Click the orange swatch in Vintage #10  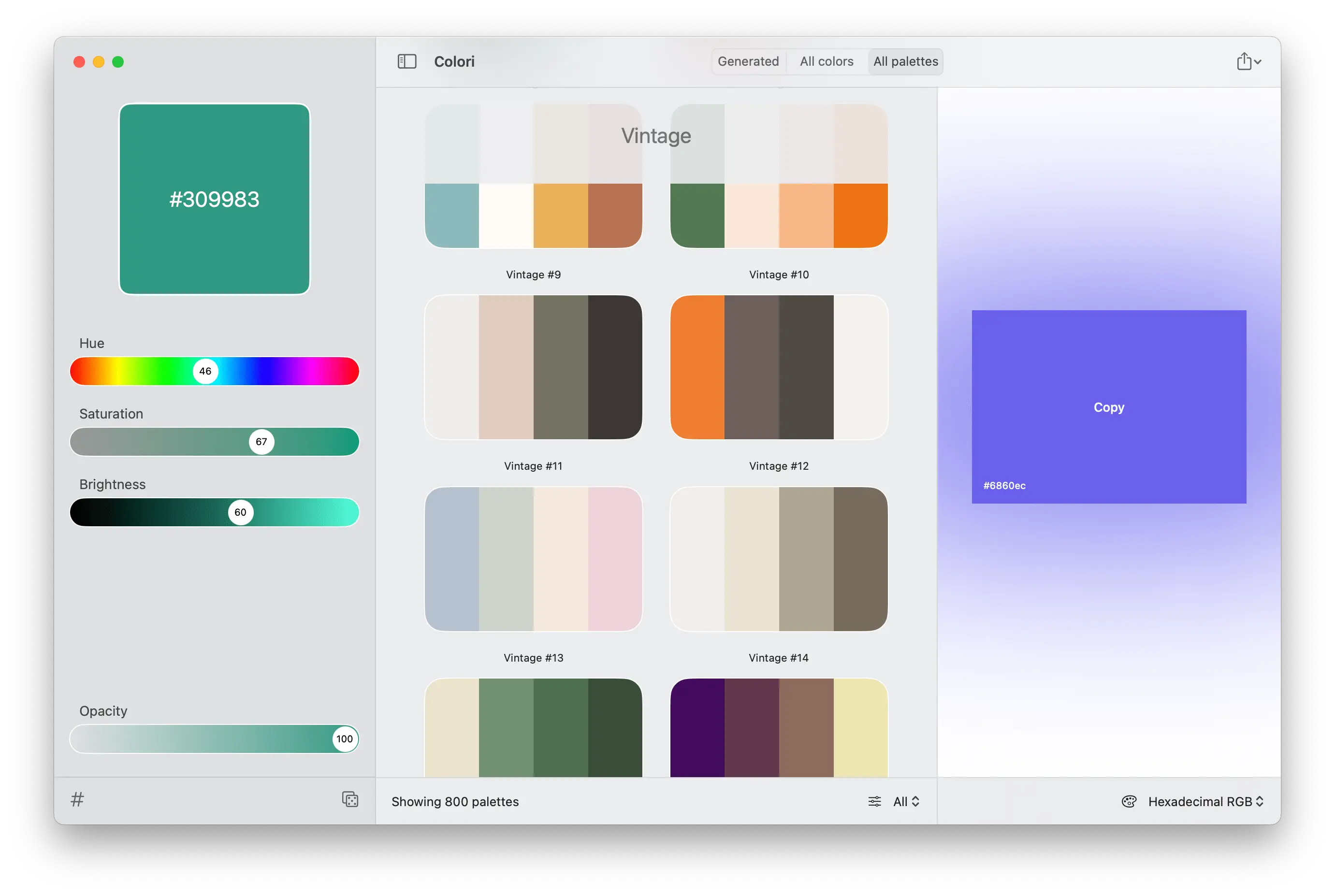tap(860, 216)
